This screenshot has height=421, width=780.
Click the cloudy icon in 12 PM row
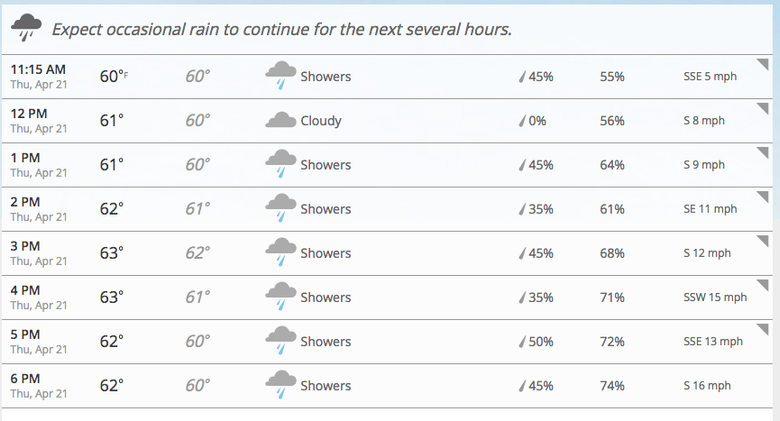[x=281, y=120]
